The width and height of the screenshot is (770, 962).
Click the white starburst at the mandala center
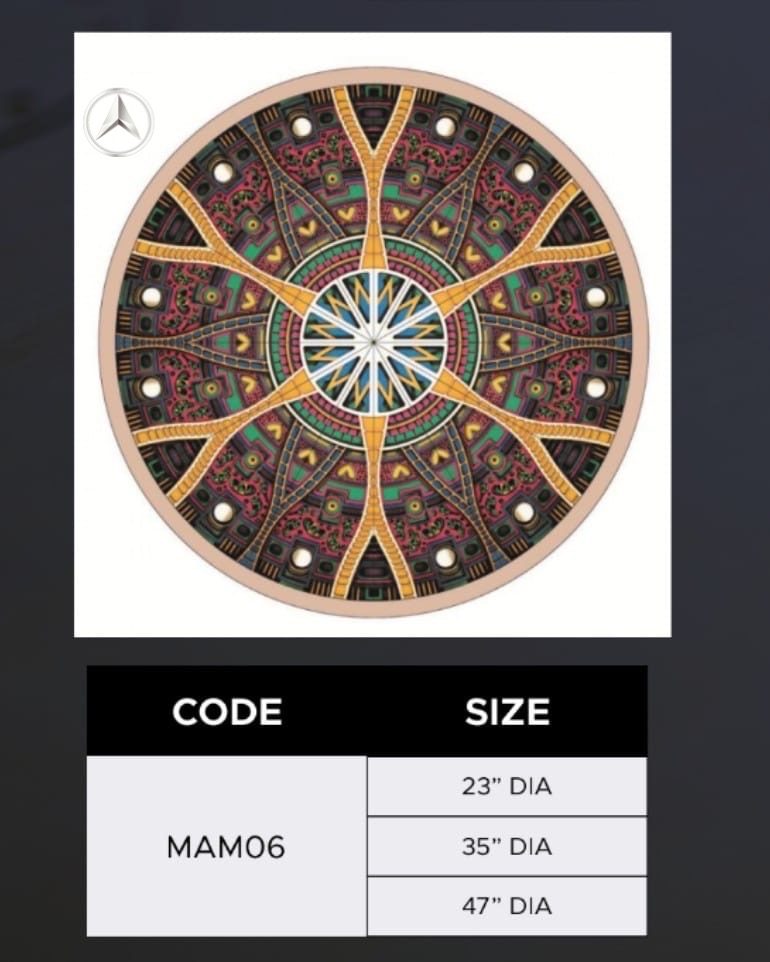click(x=373, y=342)
